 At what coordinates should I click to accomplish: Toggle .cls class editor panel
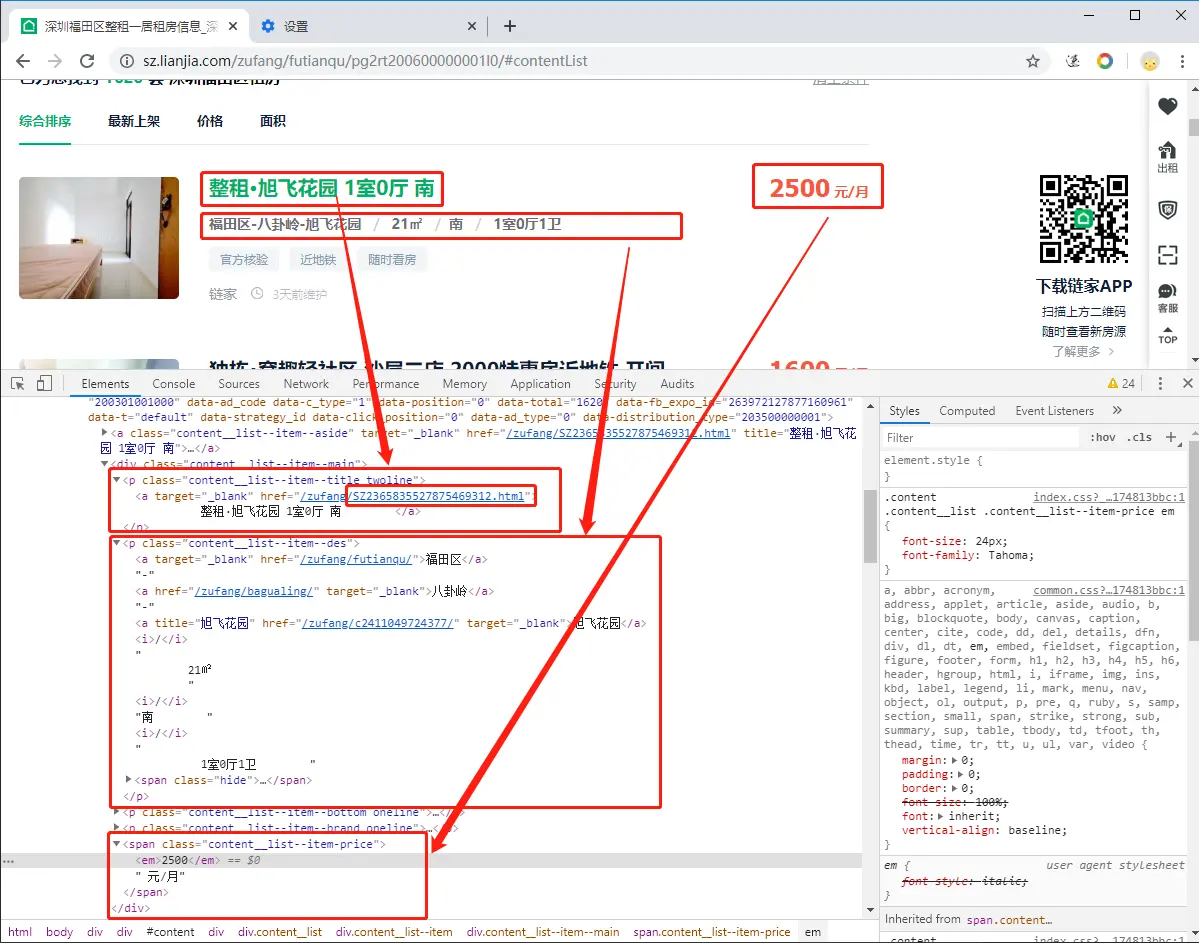coord(1139,437)
